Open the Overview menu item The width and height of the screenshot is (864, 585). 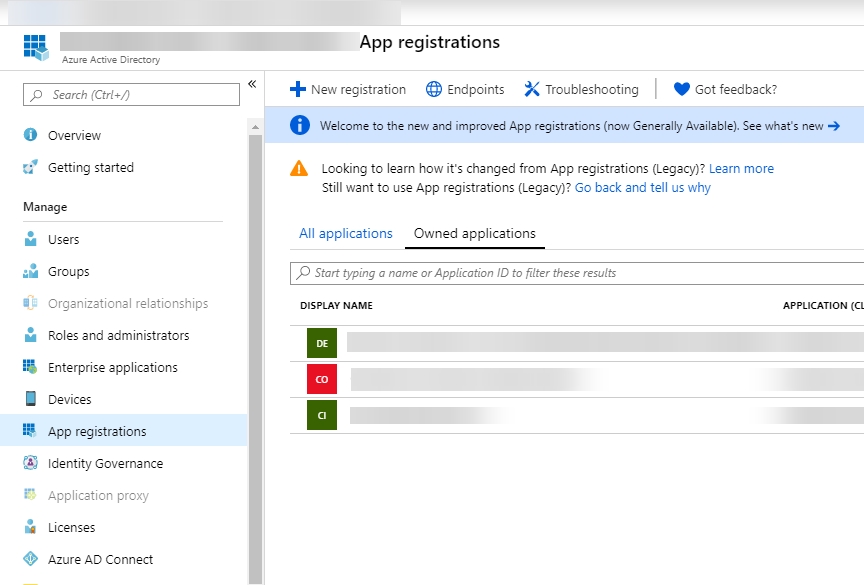pyautogui.click(x=74, y=136)
